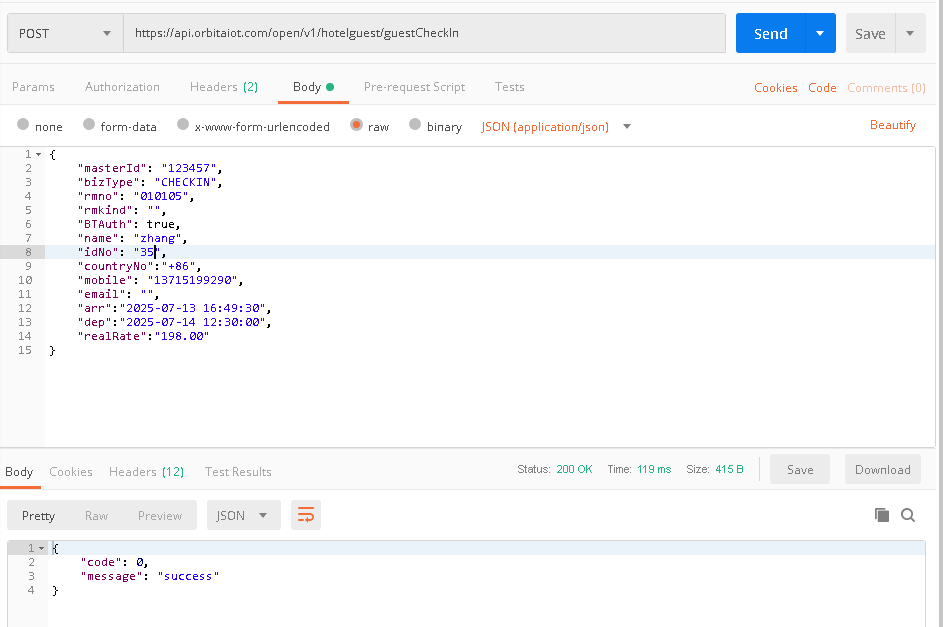Click the wrap lines icon in response toolbar
943x627 pixels.
(306, 515)
